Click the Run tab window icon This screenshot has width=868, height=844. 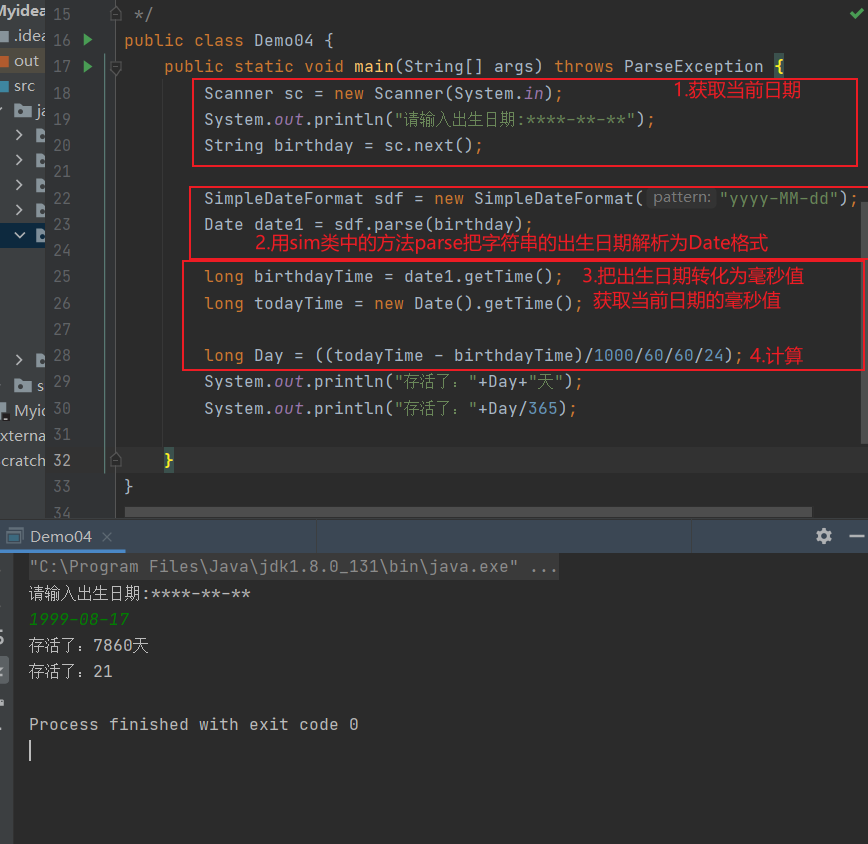pyautogui.click(x=15, y=536)
